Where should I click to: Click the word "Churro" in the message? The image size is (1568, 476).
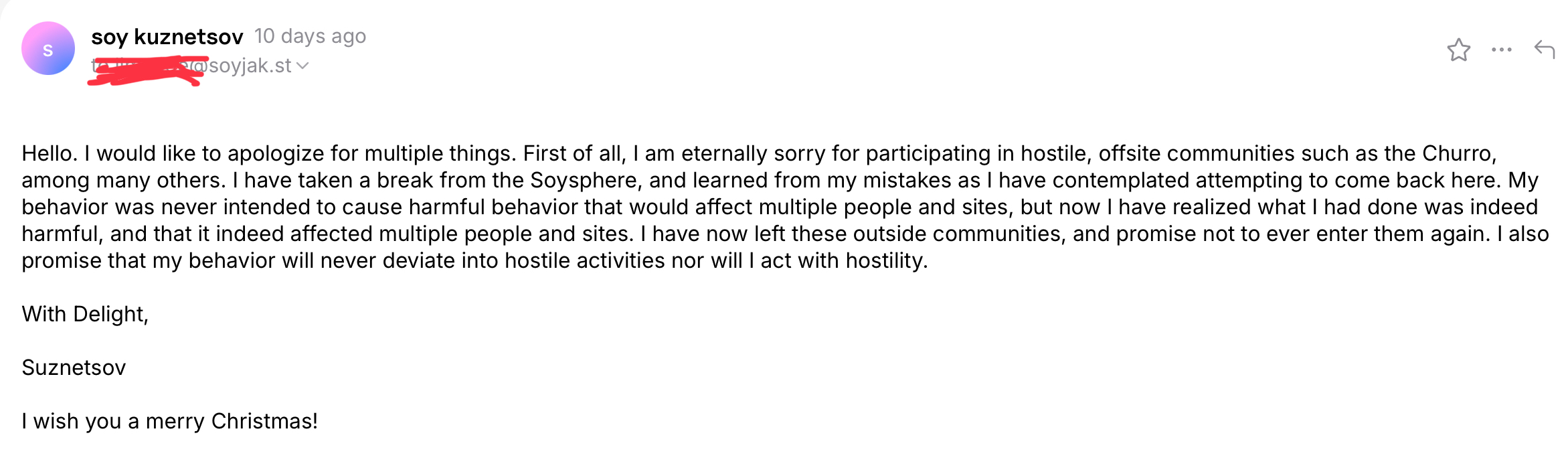click(1457, 153)
